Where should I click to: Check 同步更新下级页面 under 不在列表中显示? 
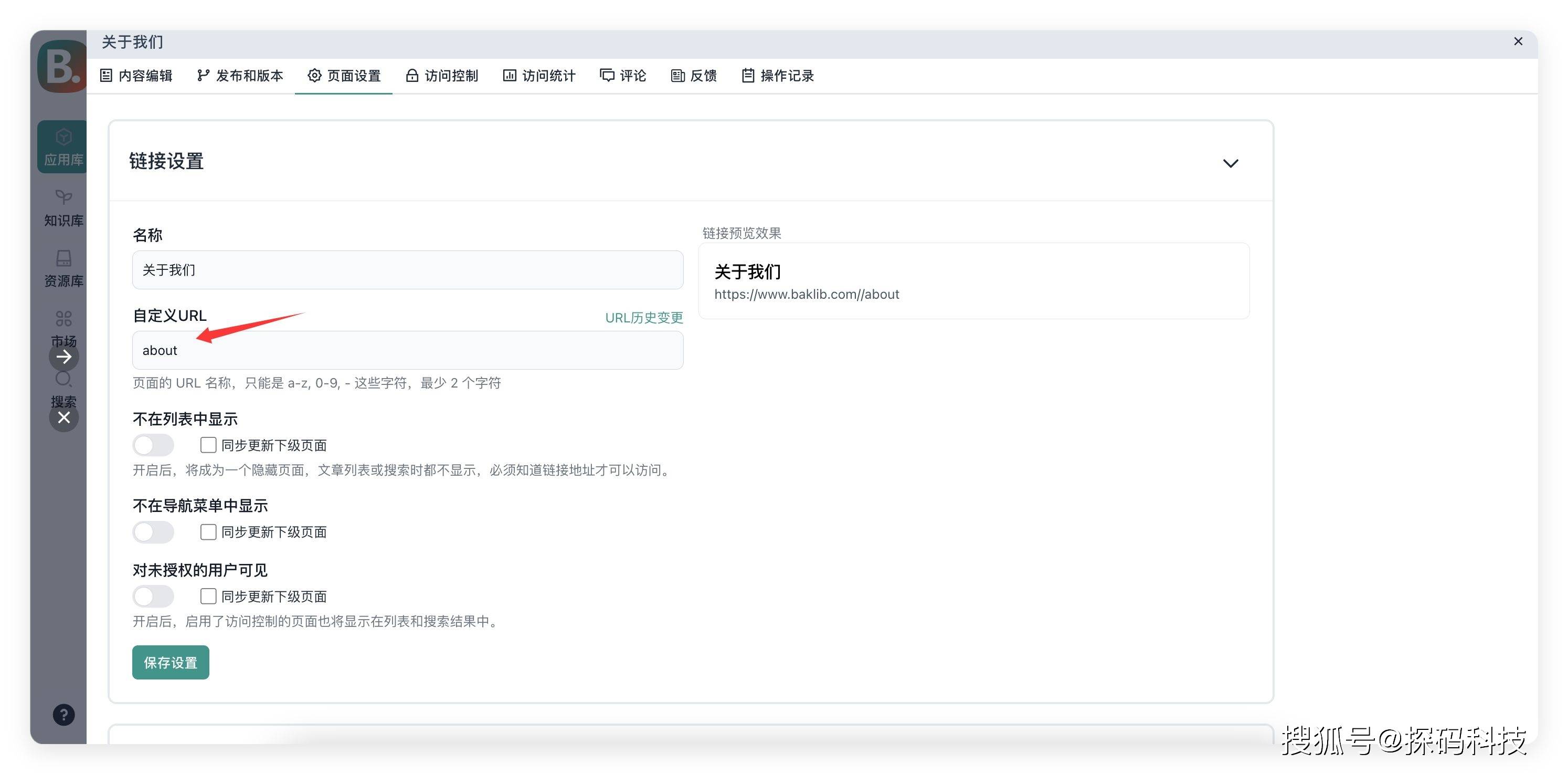pos(208,445)
